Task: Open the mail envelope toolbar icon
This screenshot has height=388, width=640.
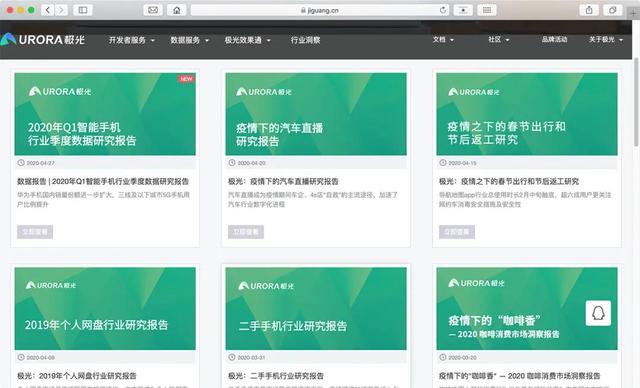Action: click(153, 10)
